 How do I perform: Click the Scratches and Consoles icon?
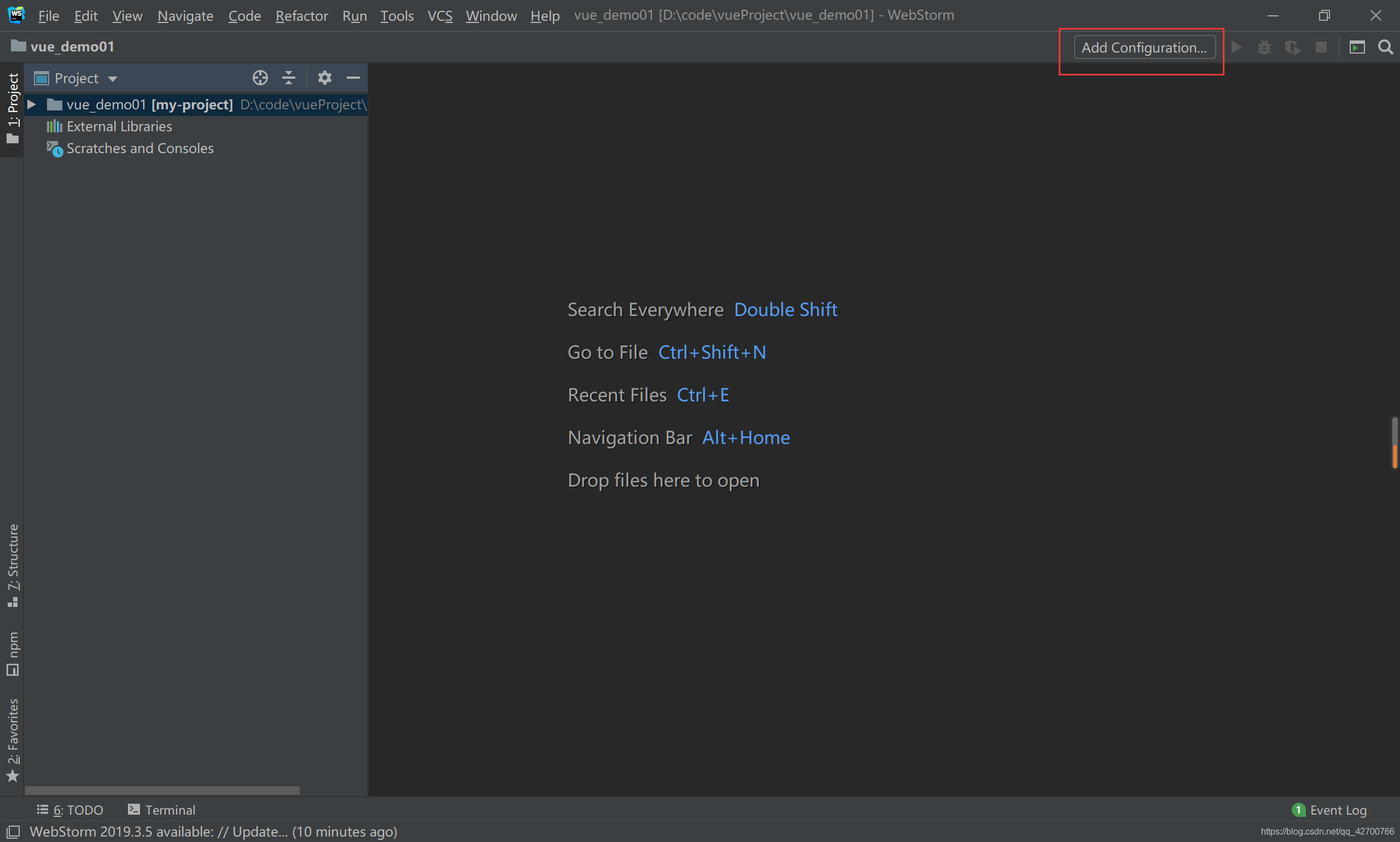pos(55,149)
